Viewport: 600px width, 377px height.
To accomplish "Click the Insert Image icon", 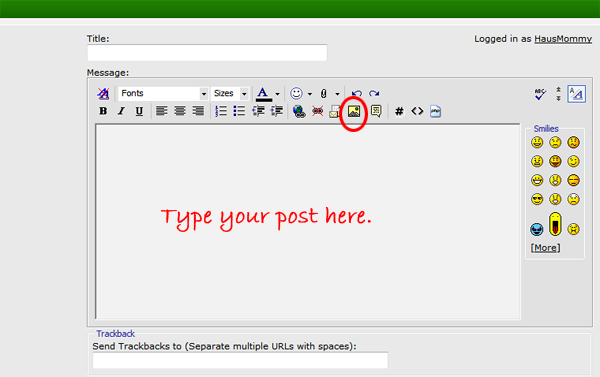I will 354,111.
